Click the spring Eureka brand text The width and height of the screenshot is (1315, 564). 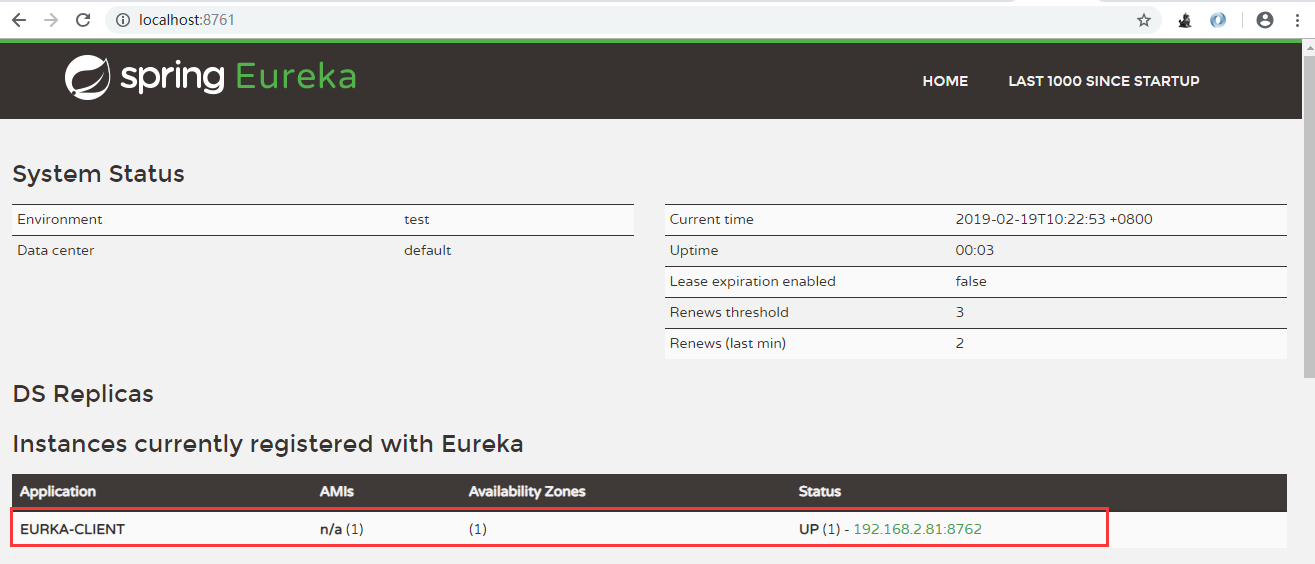click(x=238, y=77)
